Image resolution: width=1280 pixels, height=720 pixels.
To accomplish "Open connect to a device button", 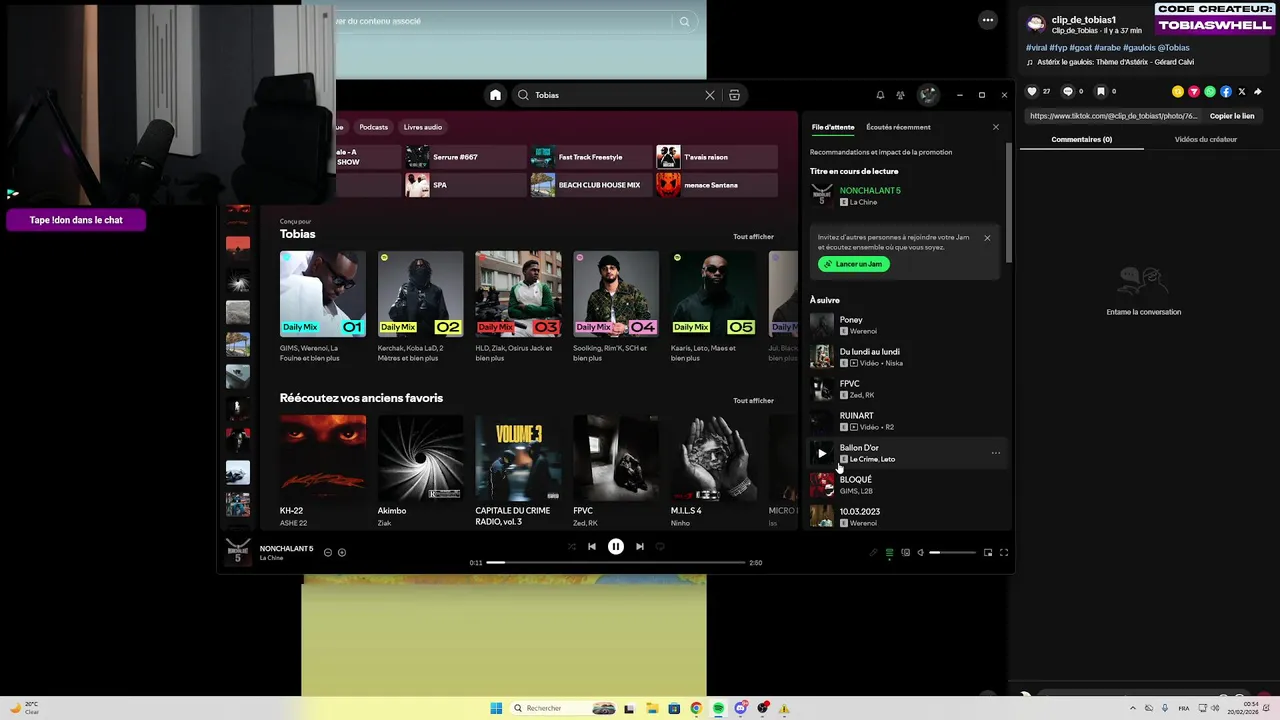I will [x=905, y=552].
